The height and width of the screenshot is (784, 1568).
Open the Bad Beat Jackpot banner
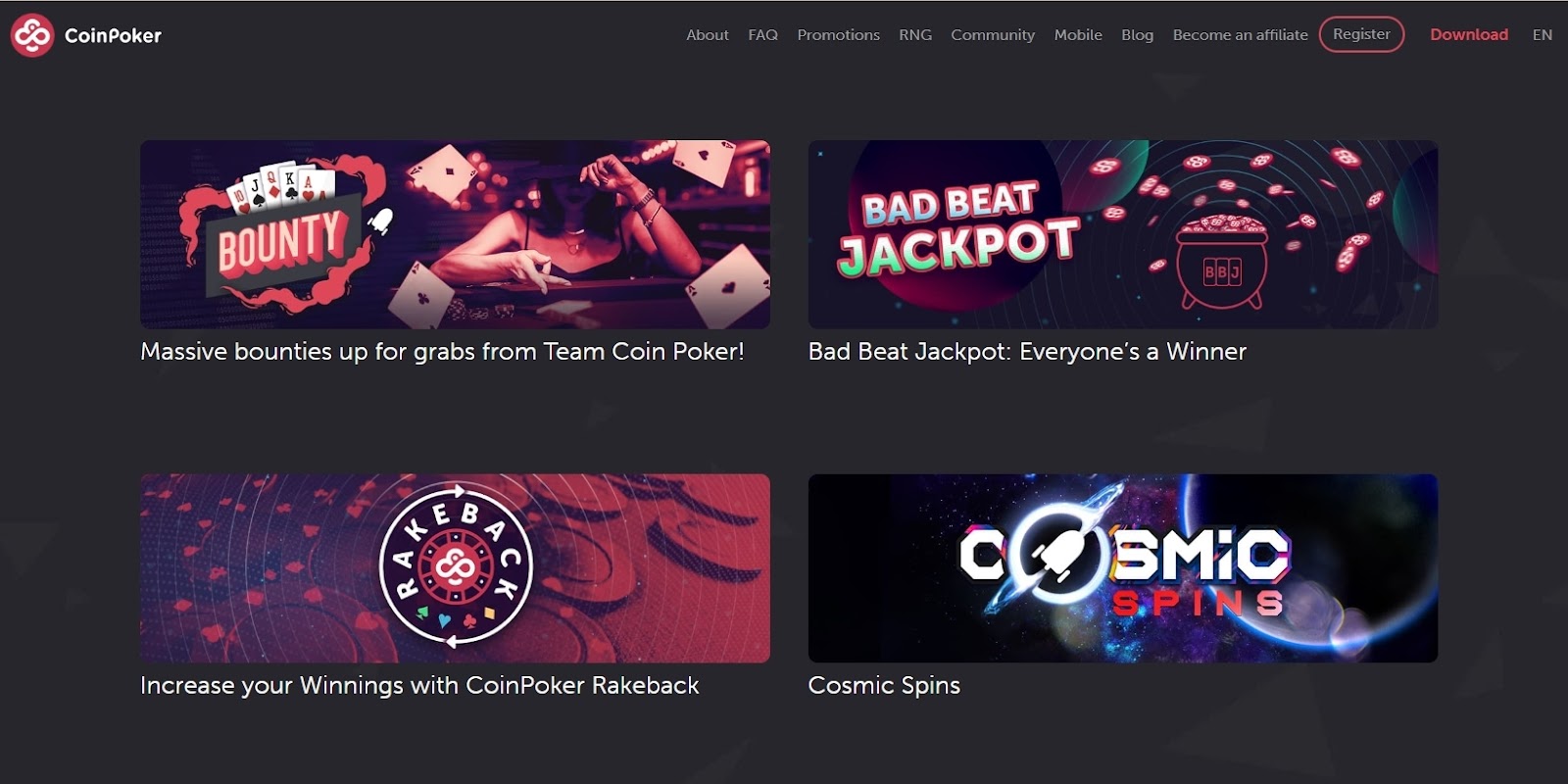point(1122,234)
